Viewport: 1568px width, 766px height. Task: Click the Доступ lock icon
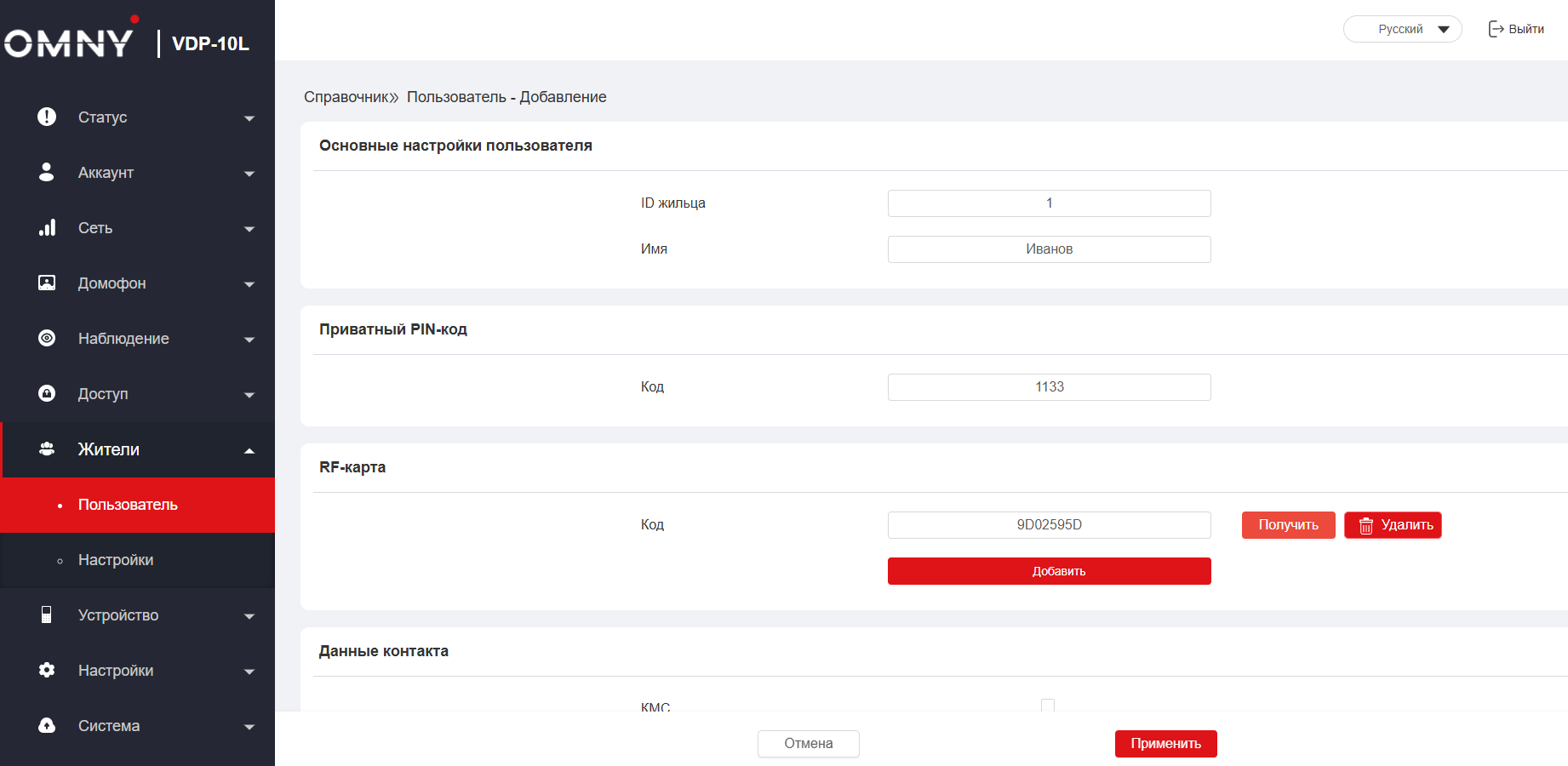pyautogui.click(x=47, y=393)
